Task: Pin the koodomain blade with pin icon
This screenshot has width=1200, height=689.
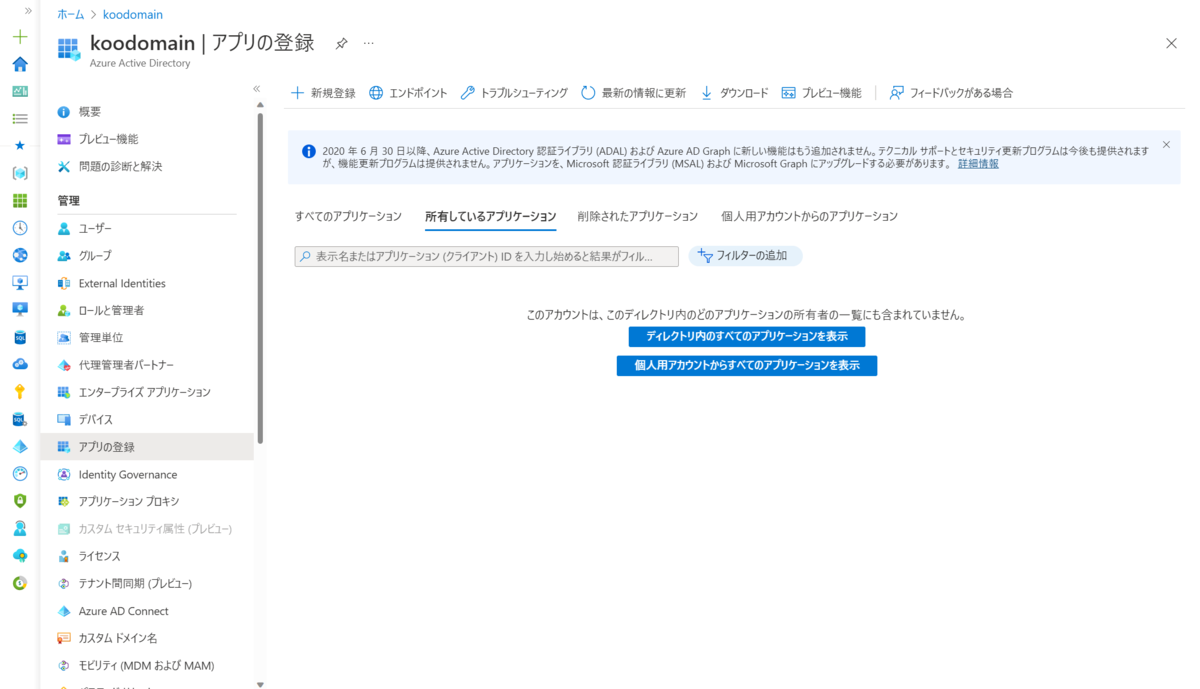Action: 341,44
